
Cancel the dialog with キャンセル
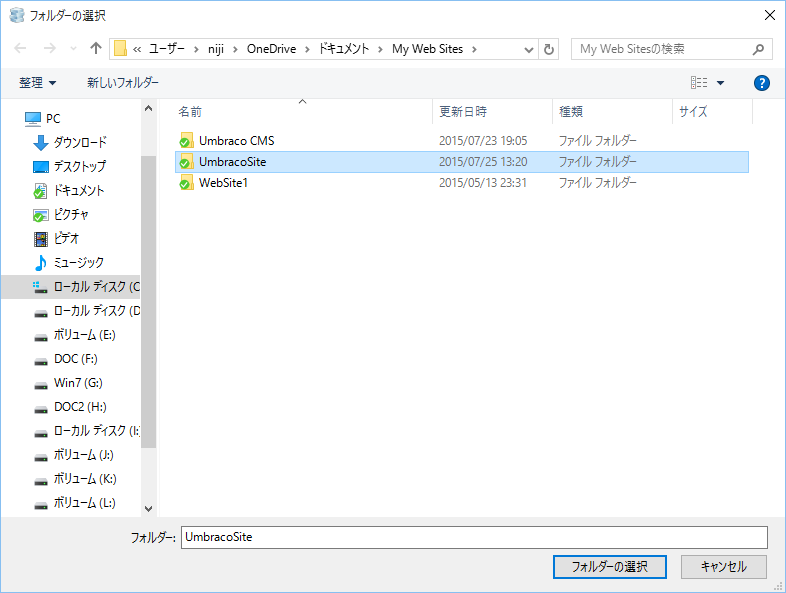pos(723,567)
